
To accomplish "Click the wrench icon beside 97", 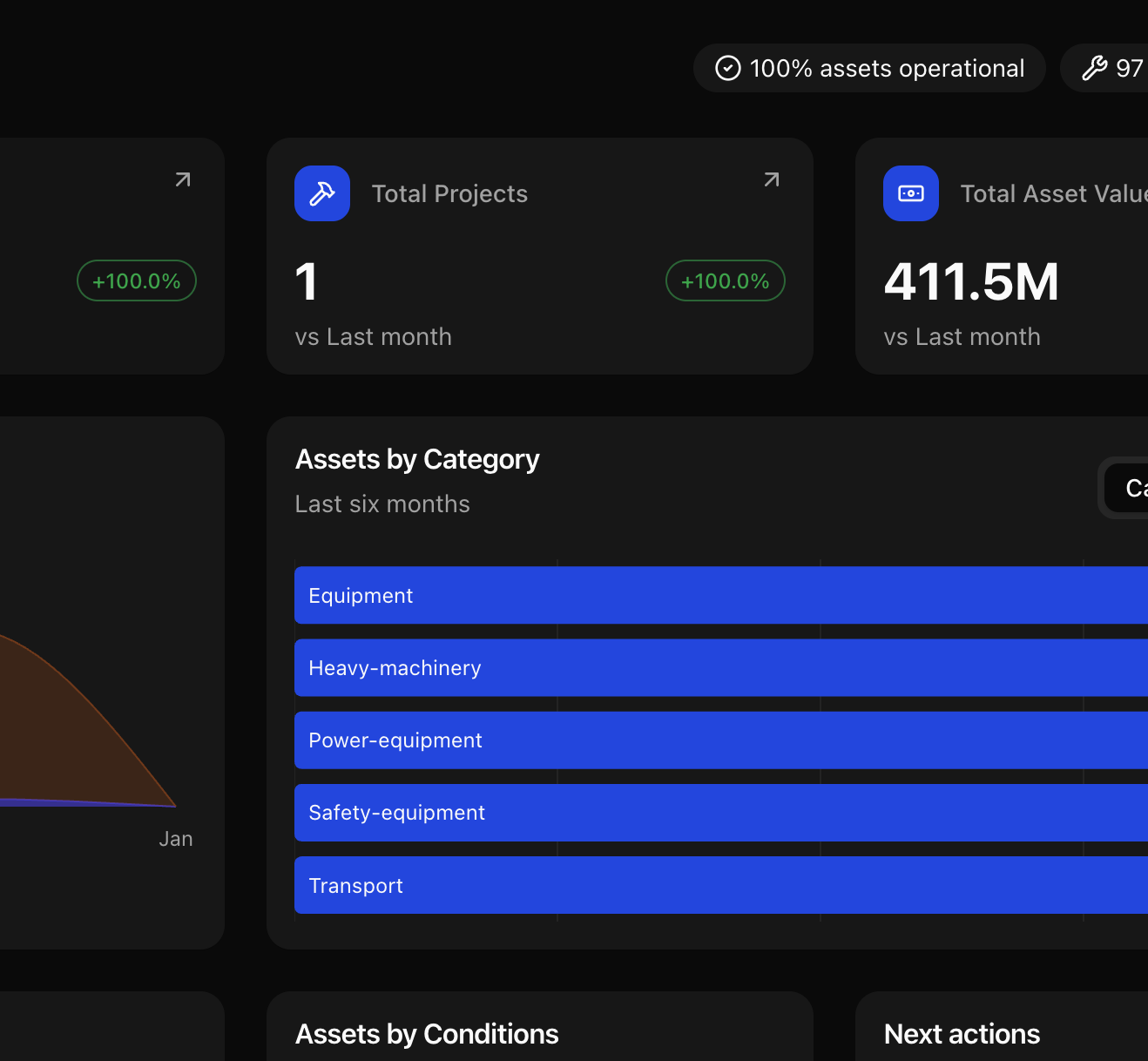I will point(1094,68).
